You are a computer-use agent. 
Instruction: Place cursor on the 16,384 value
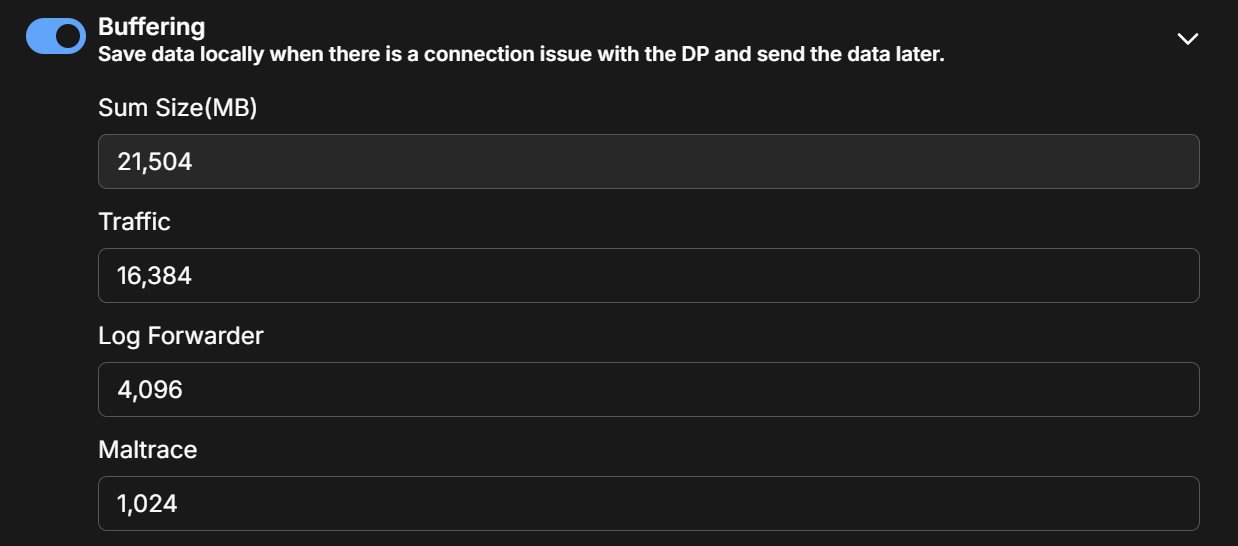click(154, 275)
